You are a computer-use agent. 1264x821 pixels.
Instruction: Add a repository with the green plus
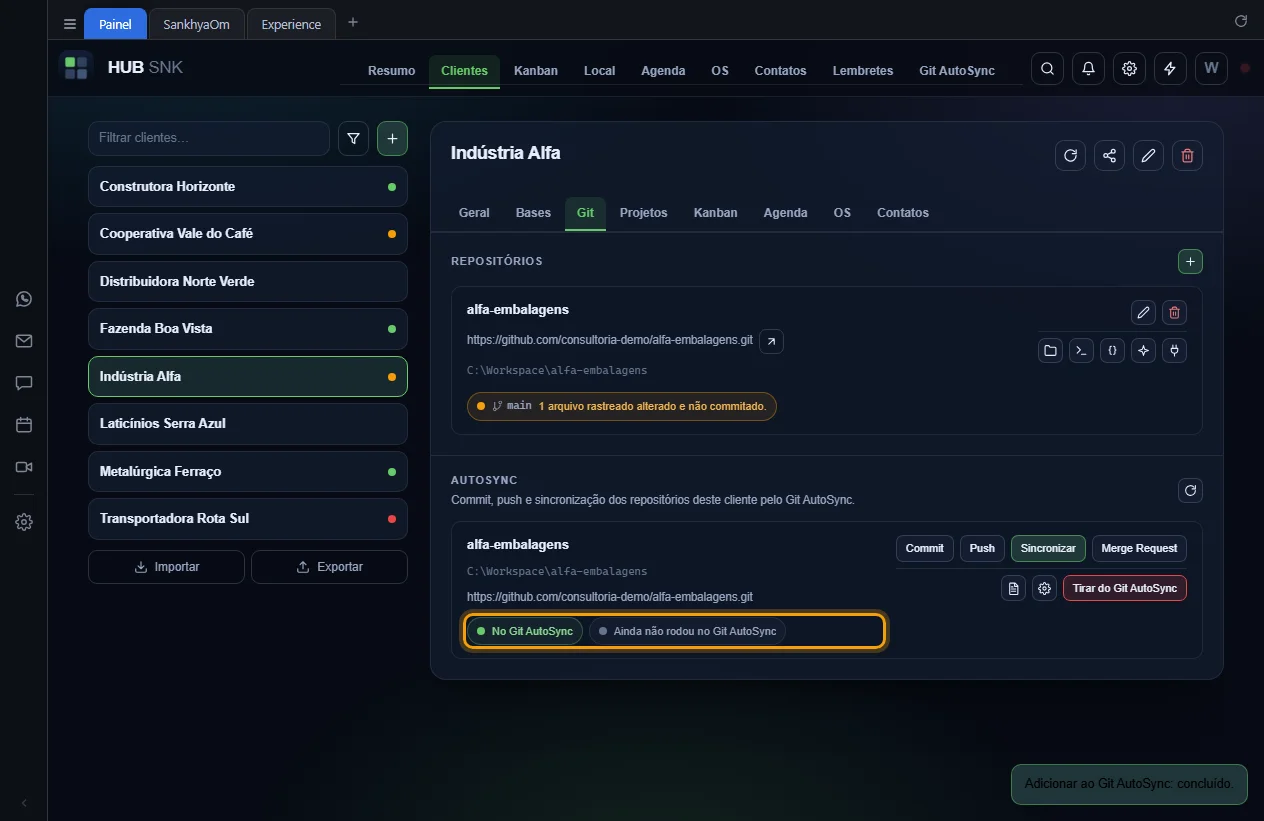[x=1190, y=261]
